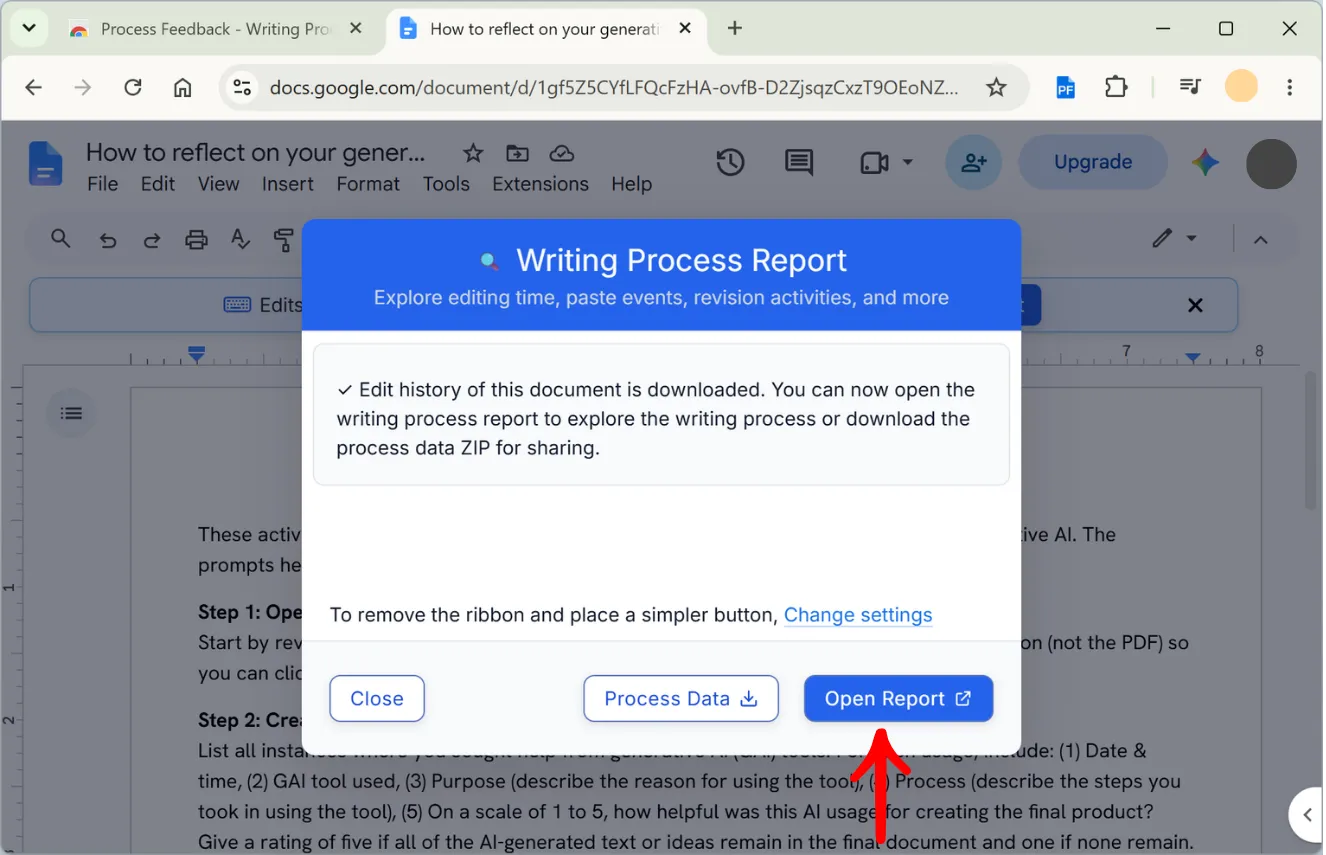The height and width of the screenshot is (855, 1326).
Task: Follow the Change settings link
Action: click(x=858, y=615)
